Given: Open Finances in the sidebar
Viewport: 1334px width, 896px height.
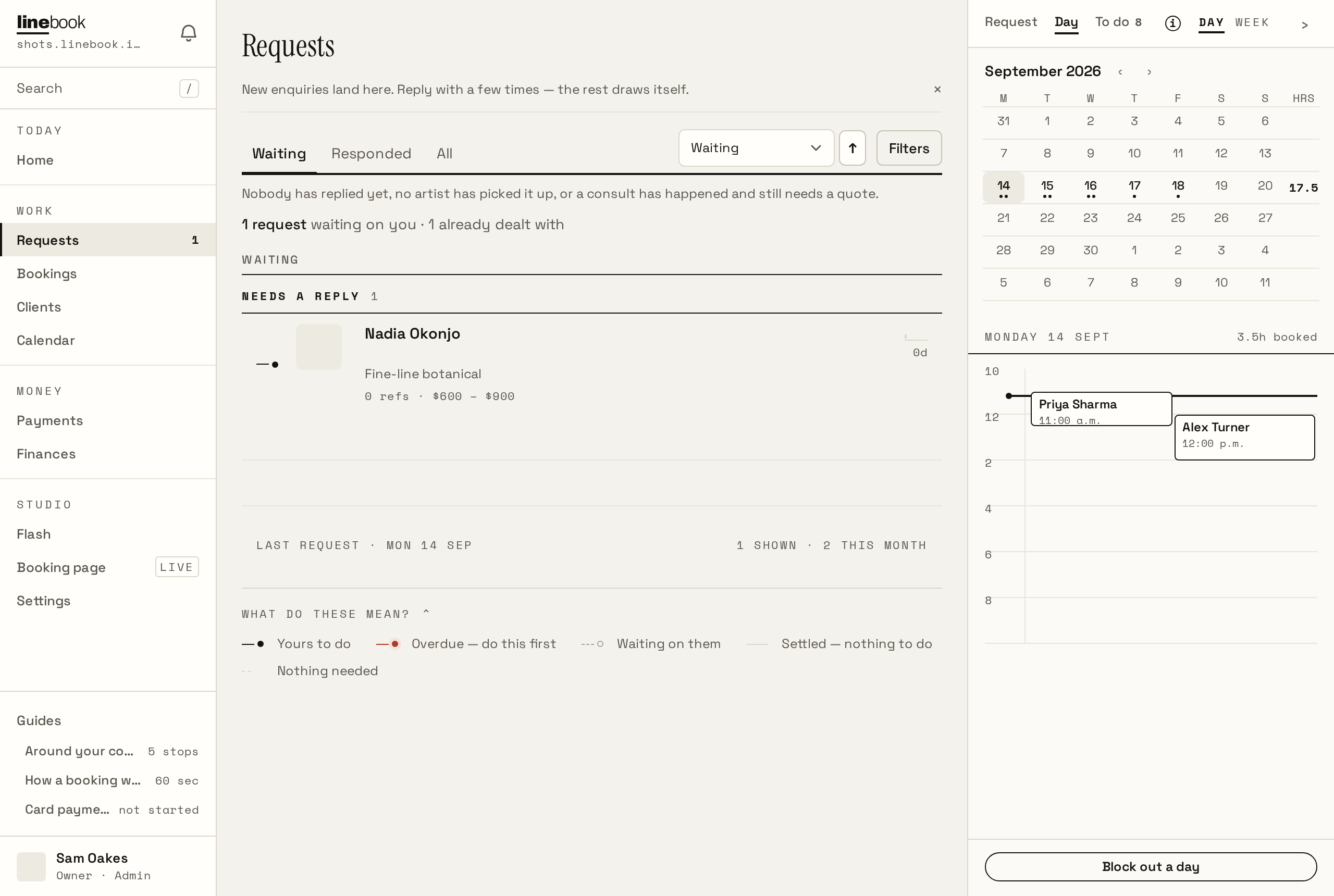Looking at the screenshot, I should (x=108, y=454).
